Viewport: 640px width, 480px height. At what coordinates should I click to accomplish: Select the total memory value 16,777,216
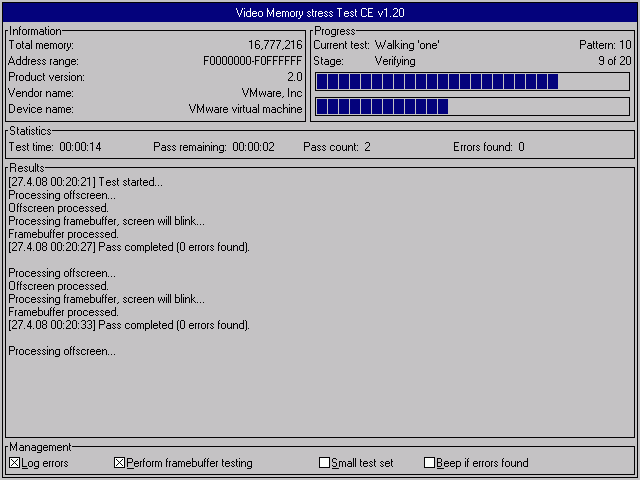tap(275, 45)
